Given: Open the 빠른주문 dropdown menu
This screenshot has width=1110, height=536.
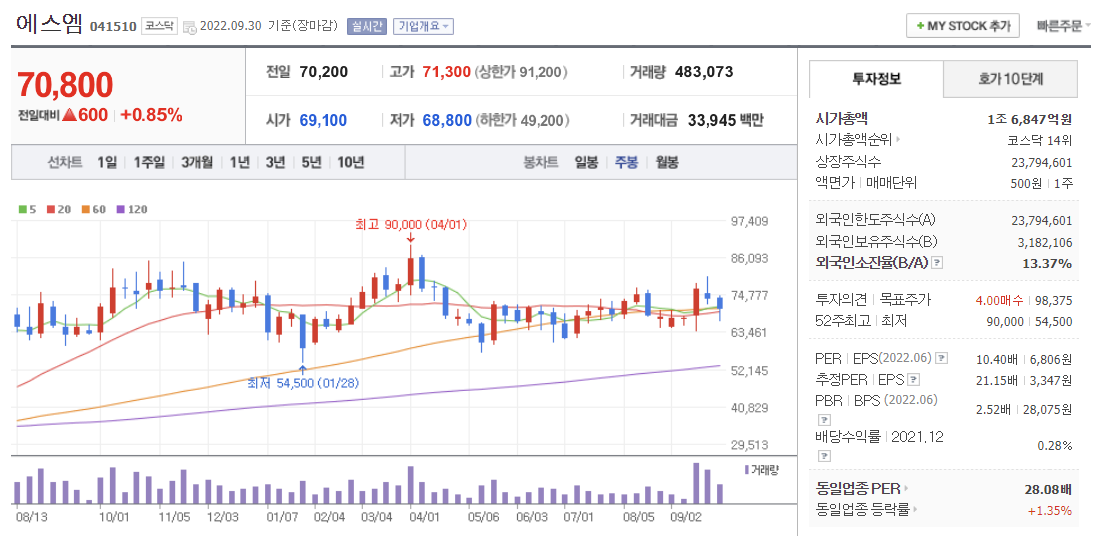Looking at the screenshot, I should [x=1064, y=26].
